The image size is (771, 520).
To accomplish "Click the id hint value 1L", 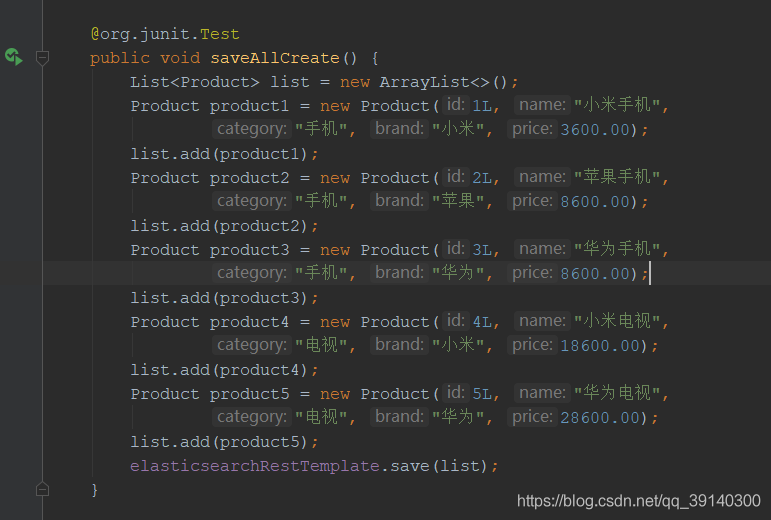I will point(482,106).
